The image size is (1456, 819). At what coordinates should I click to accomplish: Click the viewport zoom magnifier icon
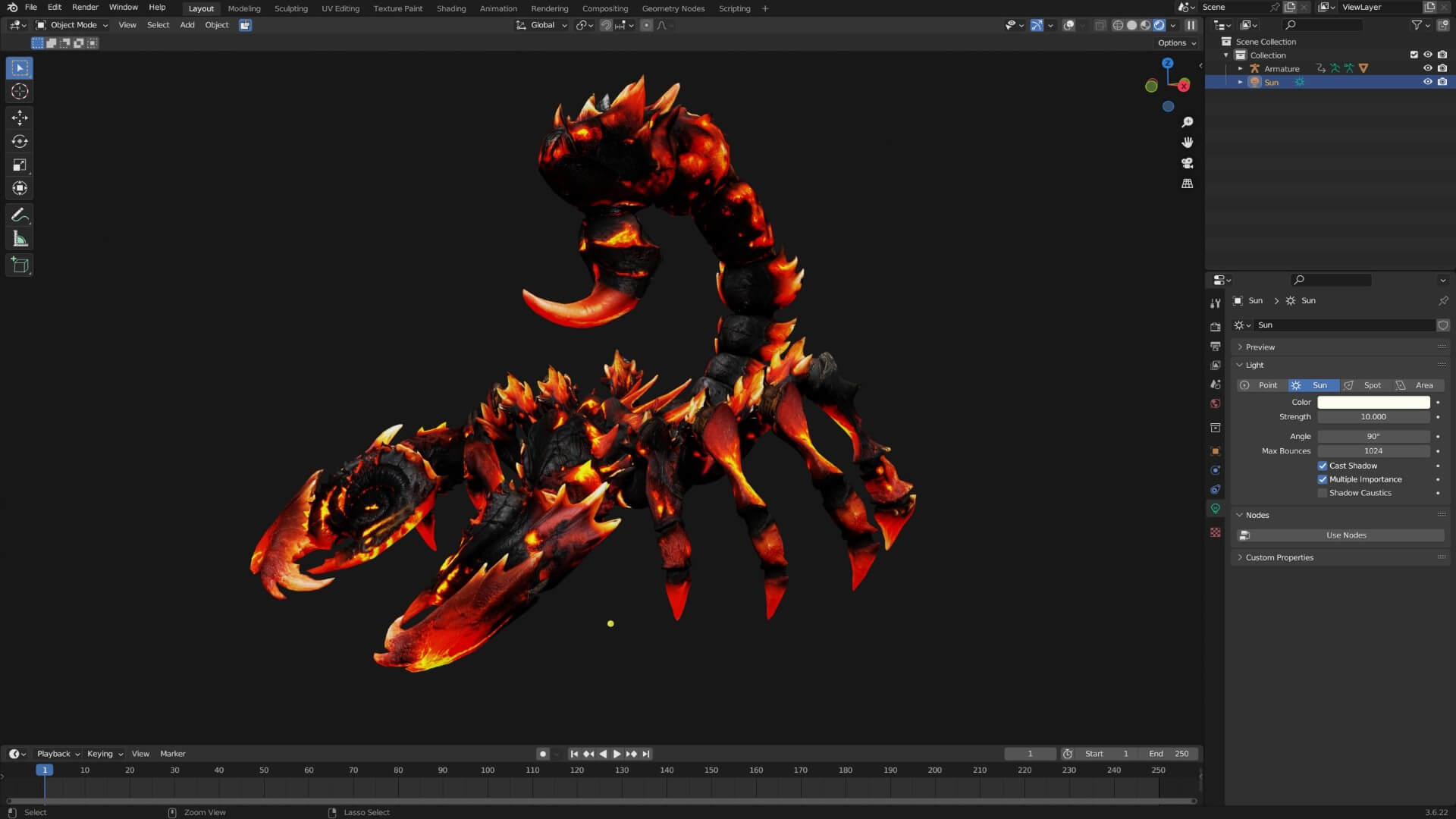1188,122
